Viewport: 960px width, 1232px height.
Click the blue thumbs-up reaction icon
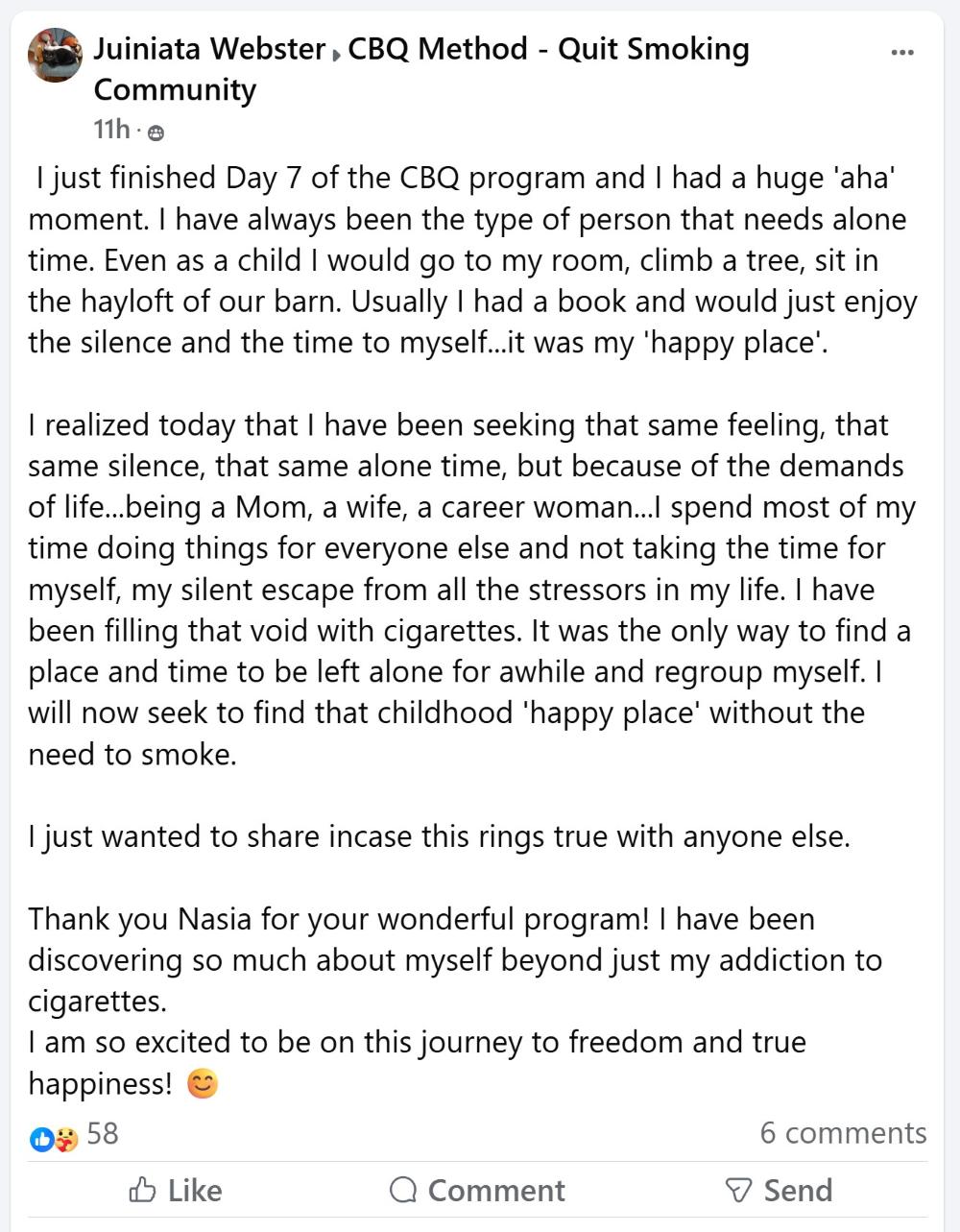[x=41, y=1139]
